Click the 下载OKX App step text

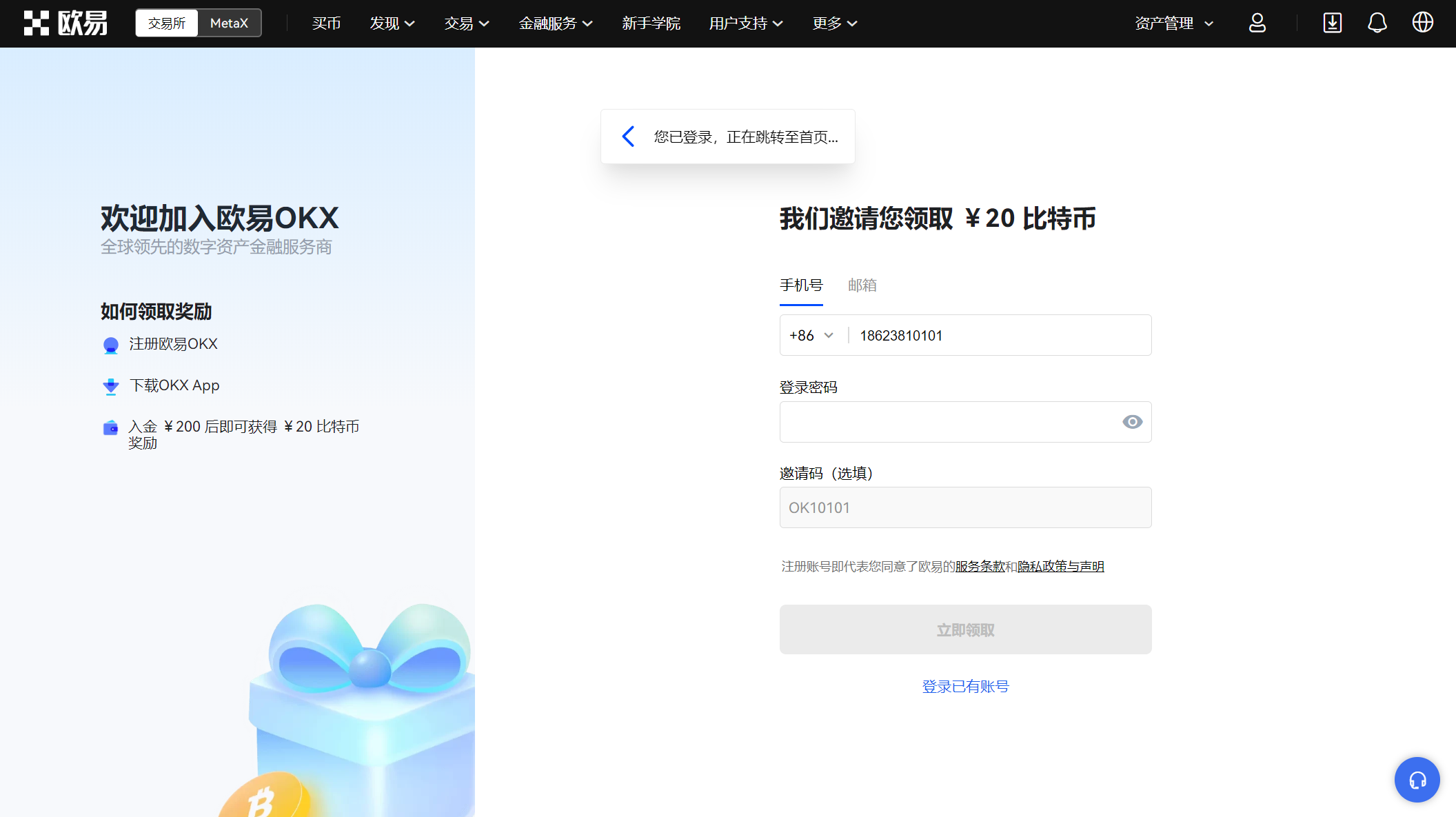(174, 385)
